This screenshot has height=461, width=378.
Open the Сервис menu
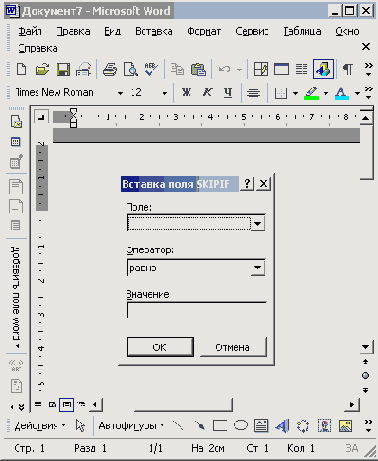pyautogui.click(x=252, y=31)
